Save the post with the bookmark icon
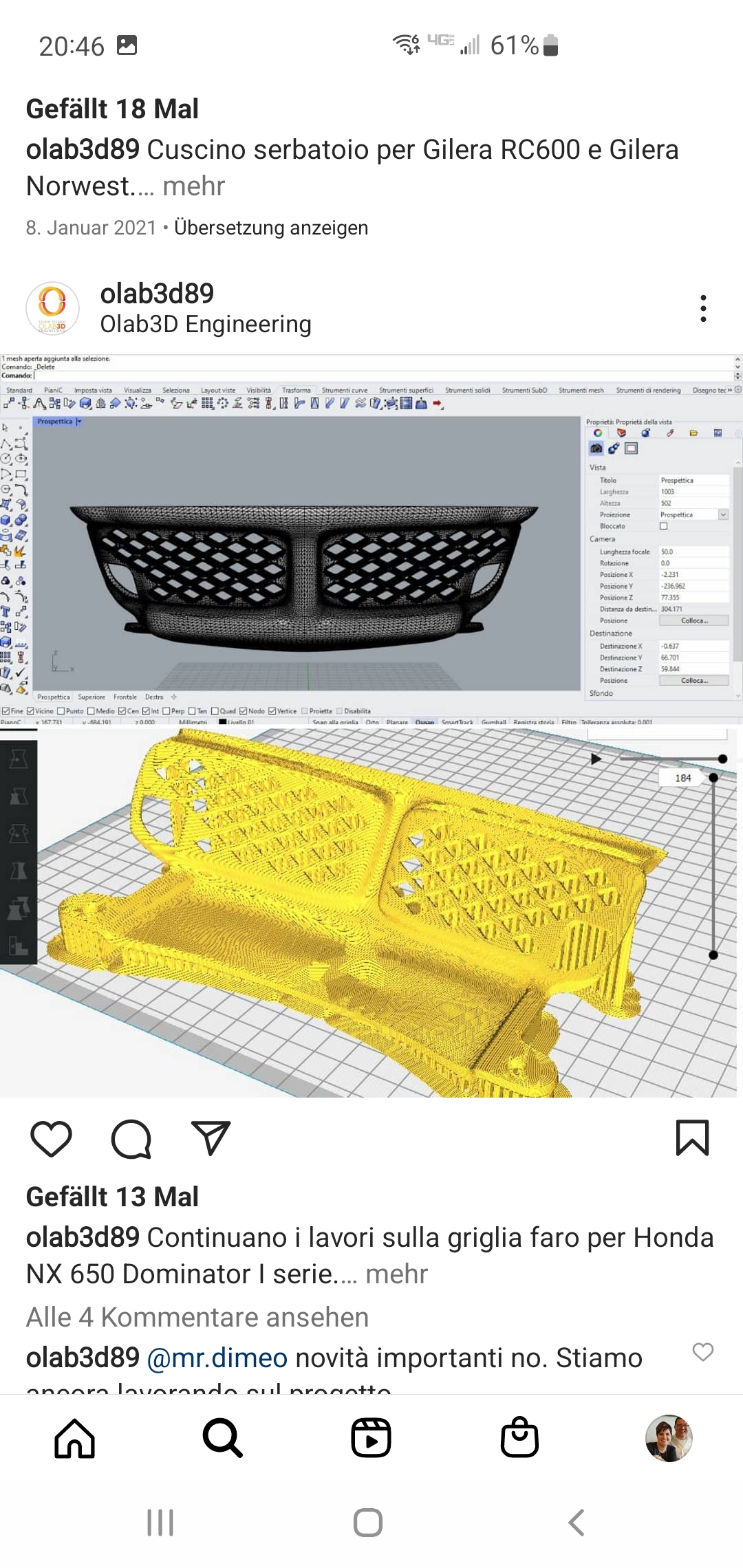 692,1139
